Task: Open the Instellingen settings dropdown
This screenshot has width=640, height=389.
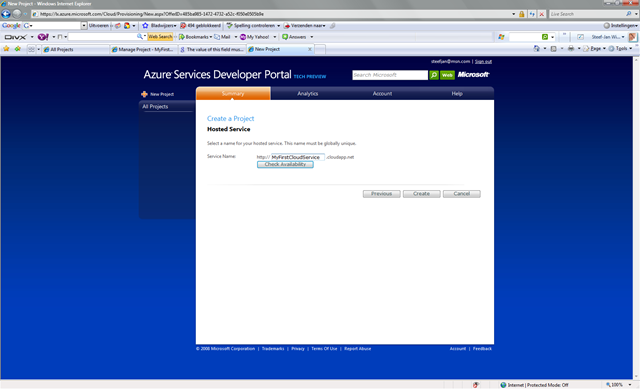Action: coord(620,25)
